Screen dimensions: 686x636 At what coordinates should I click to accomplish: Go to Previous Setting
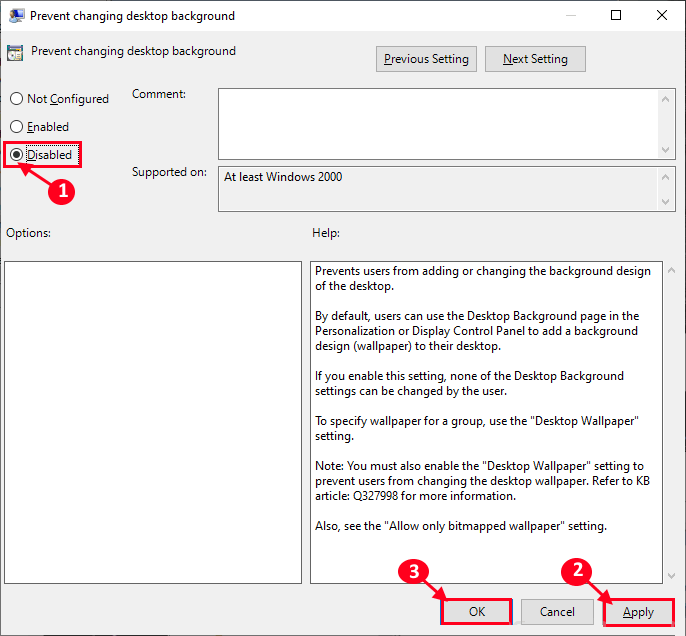(x=426, y=59)
